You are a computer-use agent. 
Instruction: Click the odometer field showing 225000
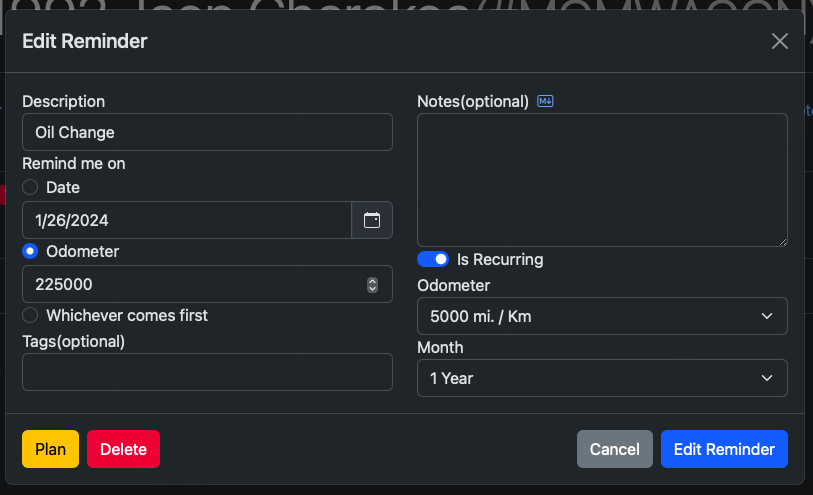[190, 284]
